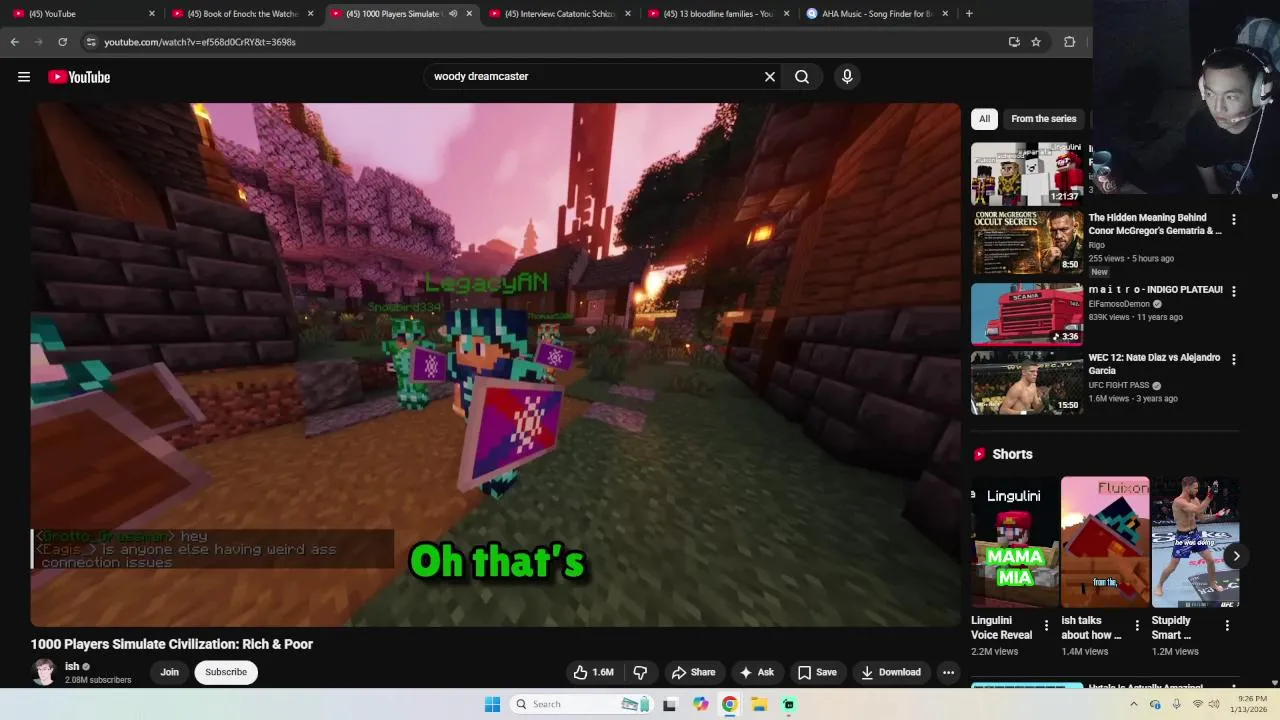
Task: Download the video
Action: 890,672
